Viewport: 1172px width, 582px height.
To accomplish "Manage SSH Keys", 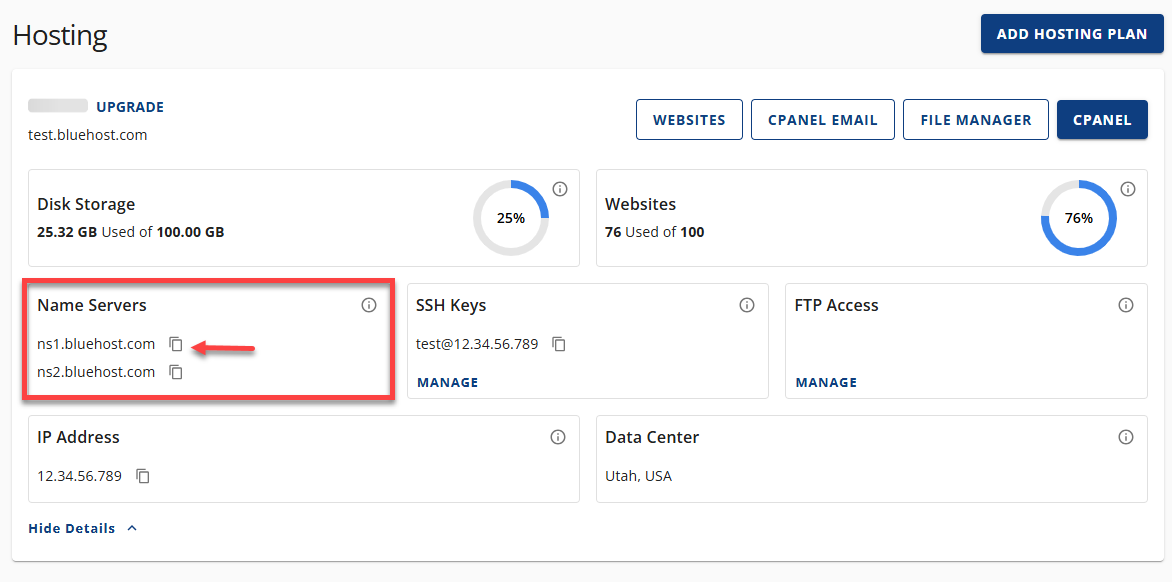I will pyautogui.click(x=447, y=382).
